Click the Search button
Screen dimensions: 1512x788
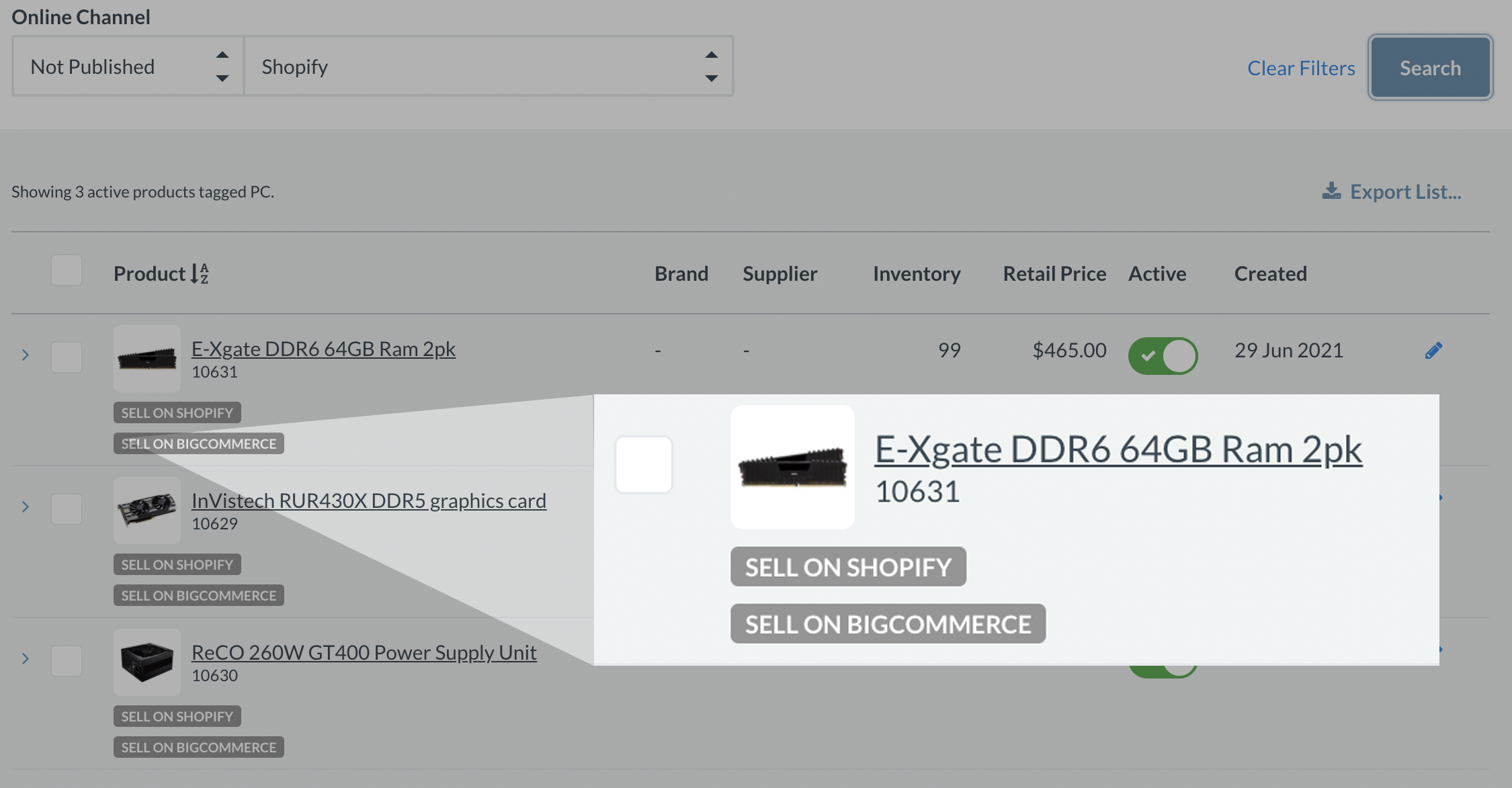[1430, 68]
